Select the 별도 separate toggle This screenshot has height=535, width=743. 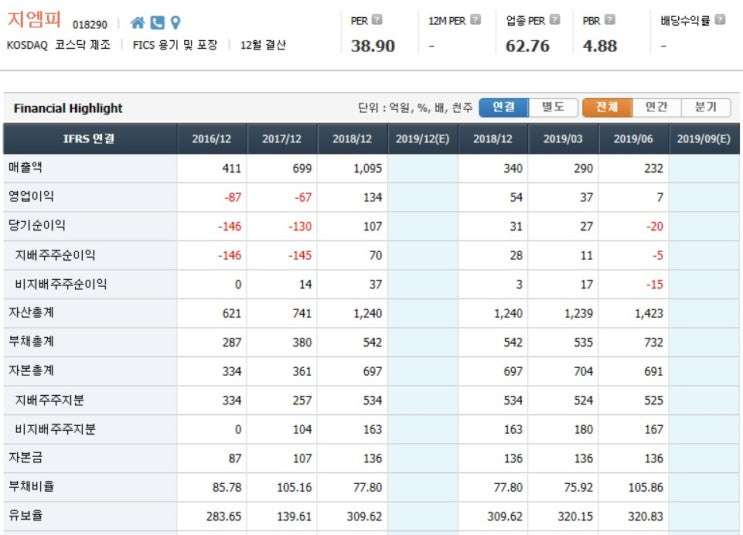[x=553, y=107]
